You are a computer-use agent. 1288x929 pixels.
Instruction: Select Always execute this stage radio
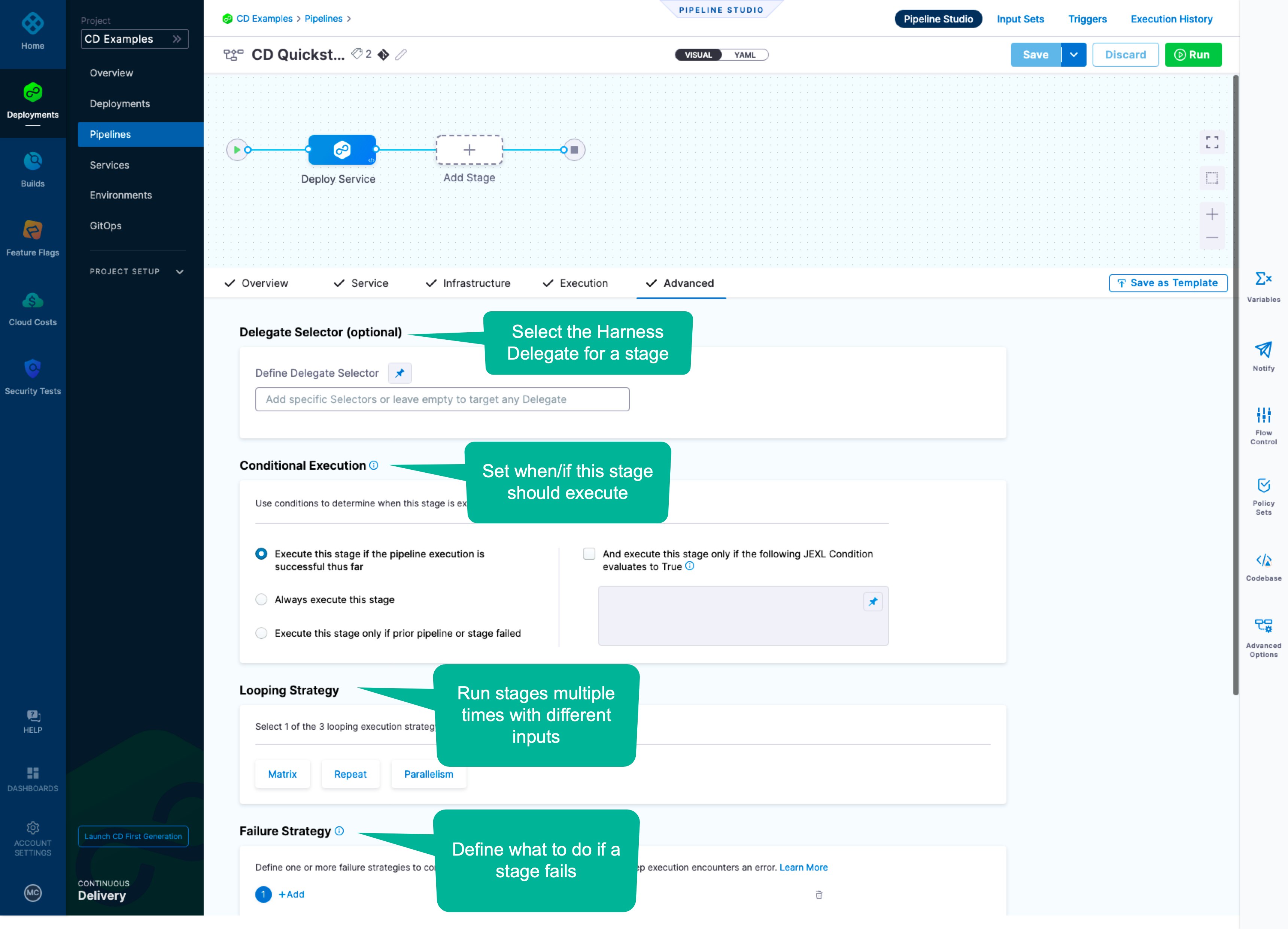261,599
